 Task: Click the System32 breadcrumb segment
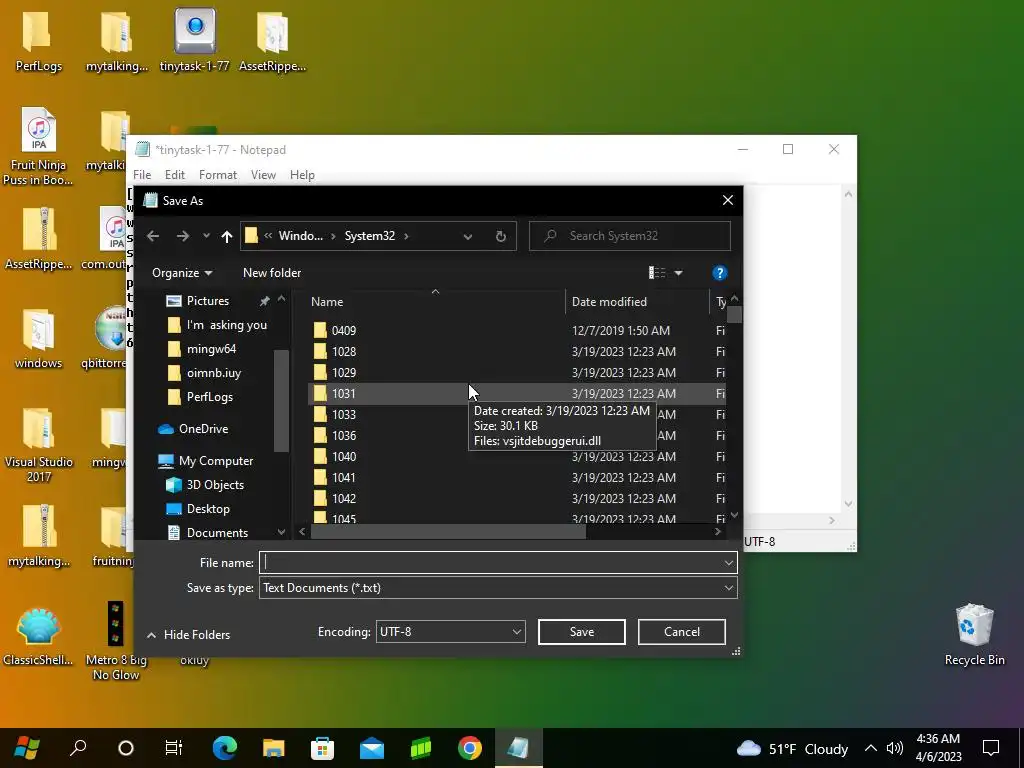click(x=370, y=236)
